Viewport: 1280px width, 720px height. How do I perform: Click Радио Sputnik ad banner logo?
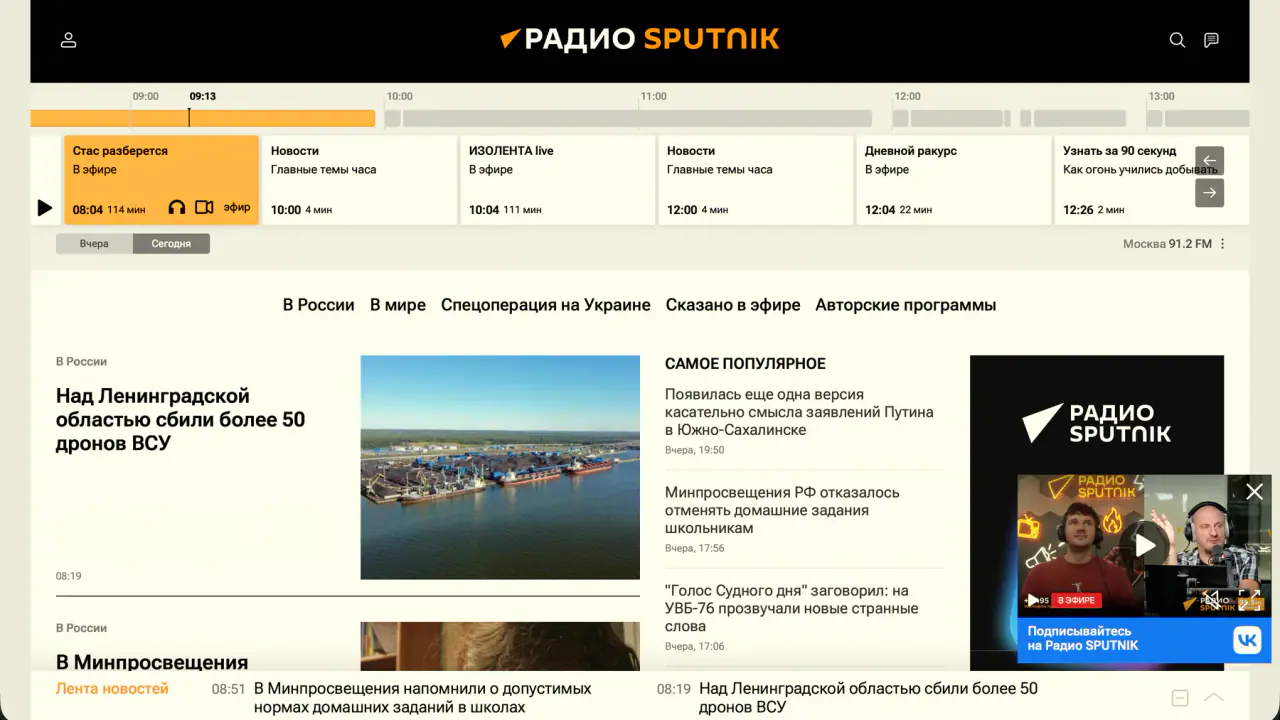(1097, 423)
